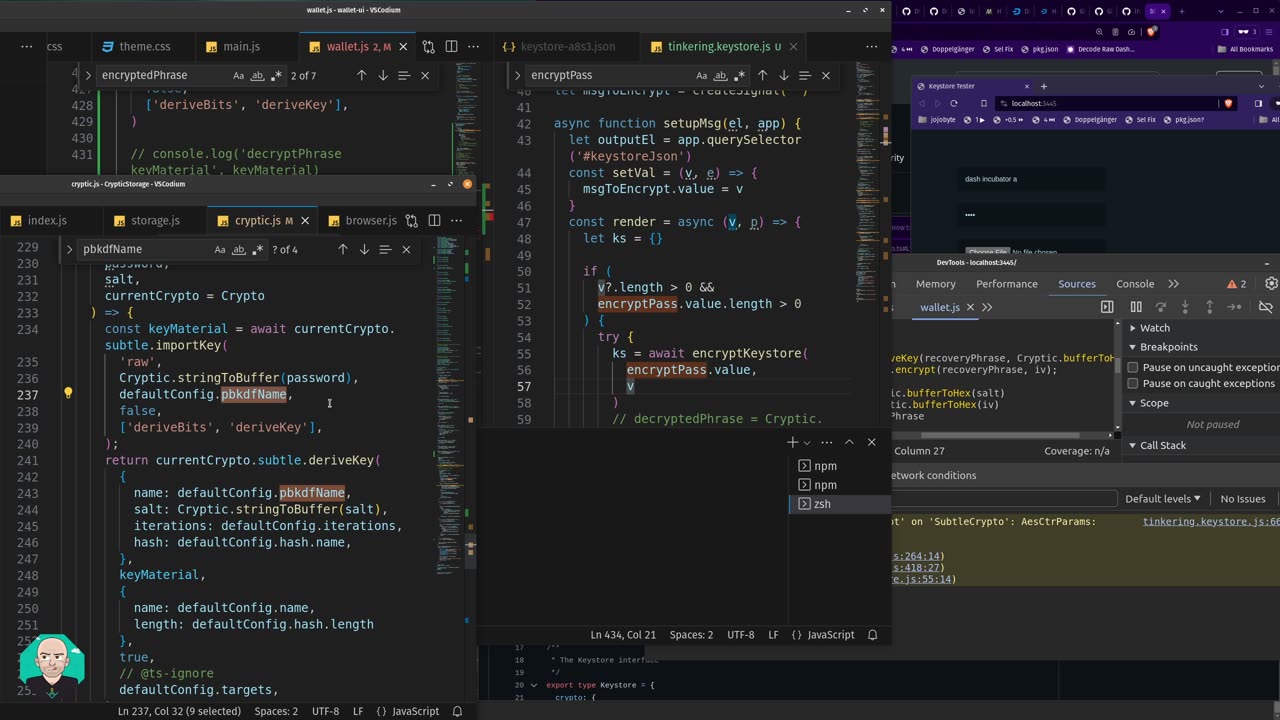Click notification bell in CrypticStorage status bar
Screen dimensions: 1280x720
click(457, 711)
